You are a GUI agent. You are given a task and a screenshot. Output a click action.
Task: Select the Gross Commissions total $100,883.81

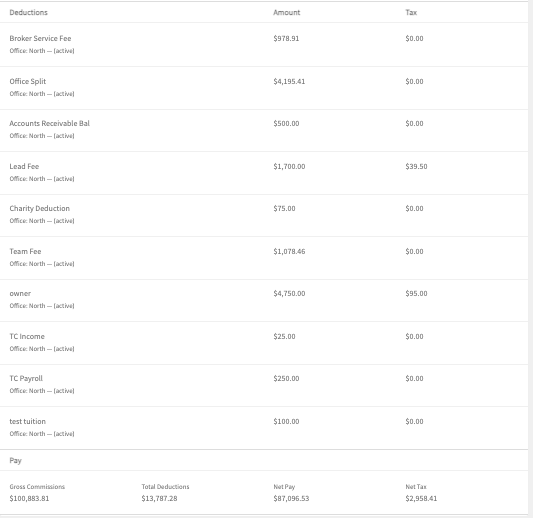tap(29, 499)
